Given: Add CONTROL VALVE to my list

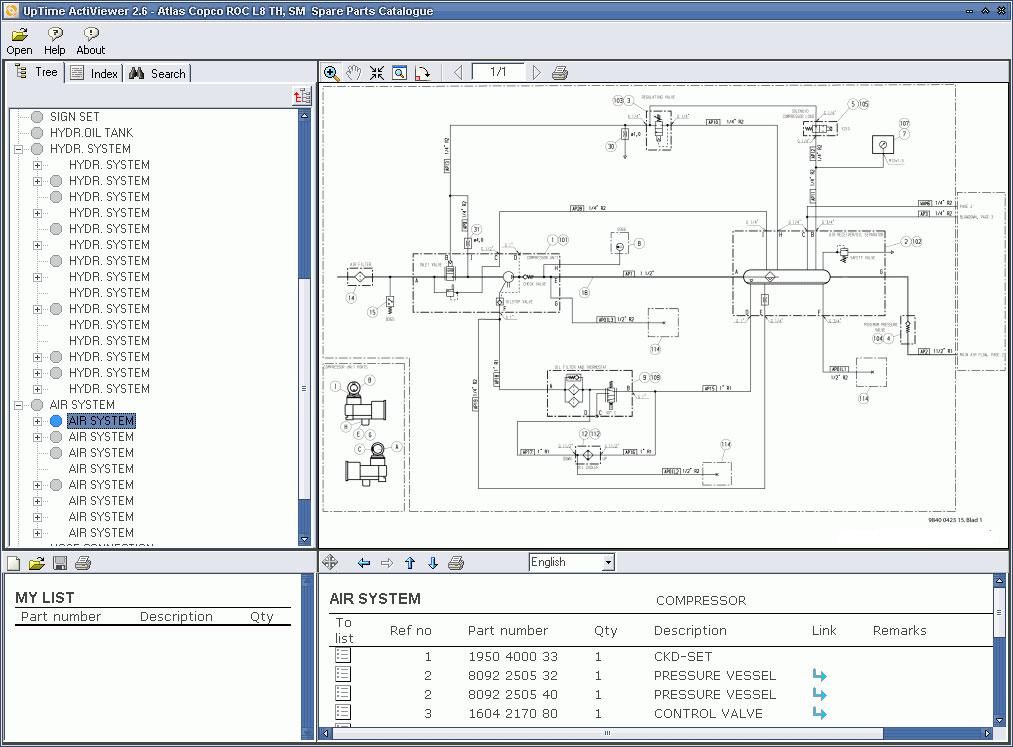Looking at the screenshot, I should tap(343, 712).
